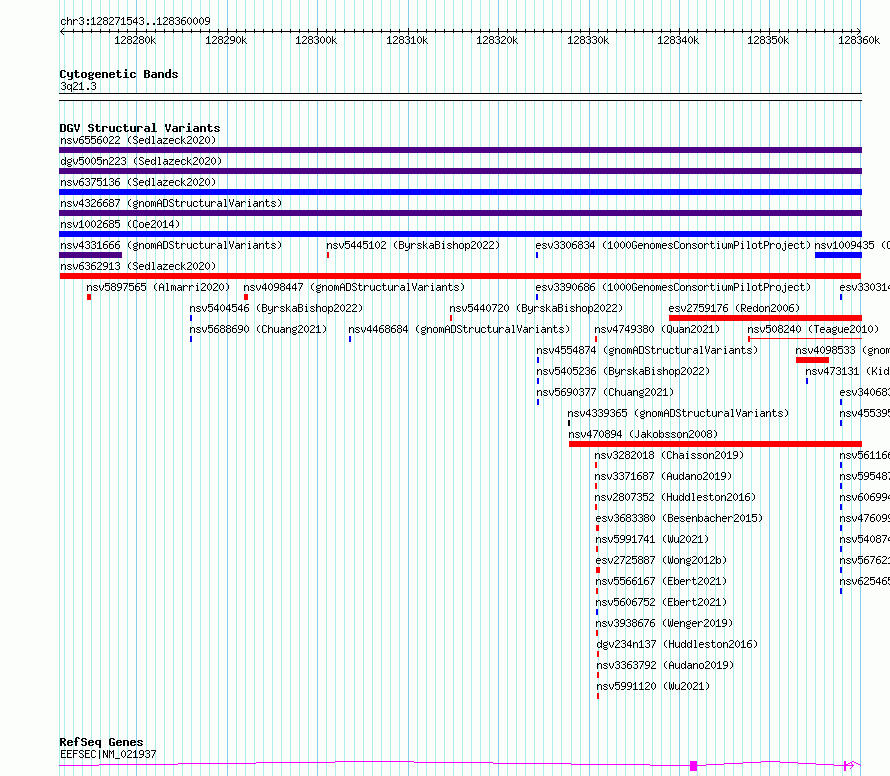Open nsv5404546 (ByrskaBishop2022) label
The image size is (890, 776).
click(x=276, y=308)
